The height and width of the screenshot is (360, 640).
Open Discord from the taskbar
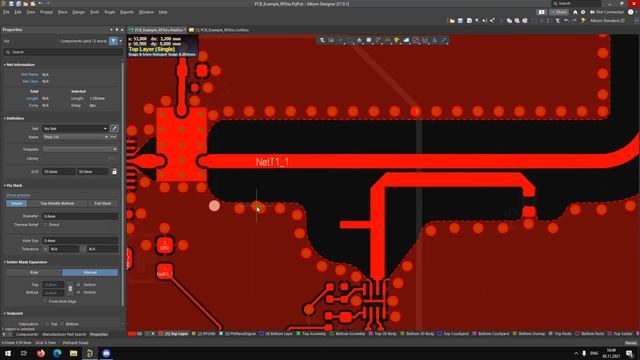(x=106, y=353)
